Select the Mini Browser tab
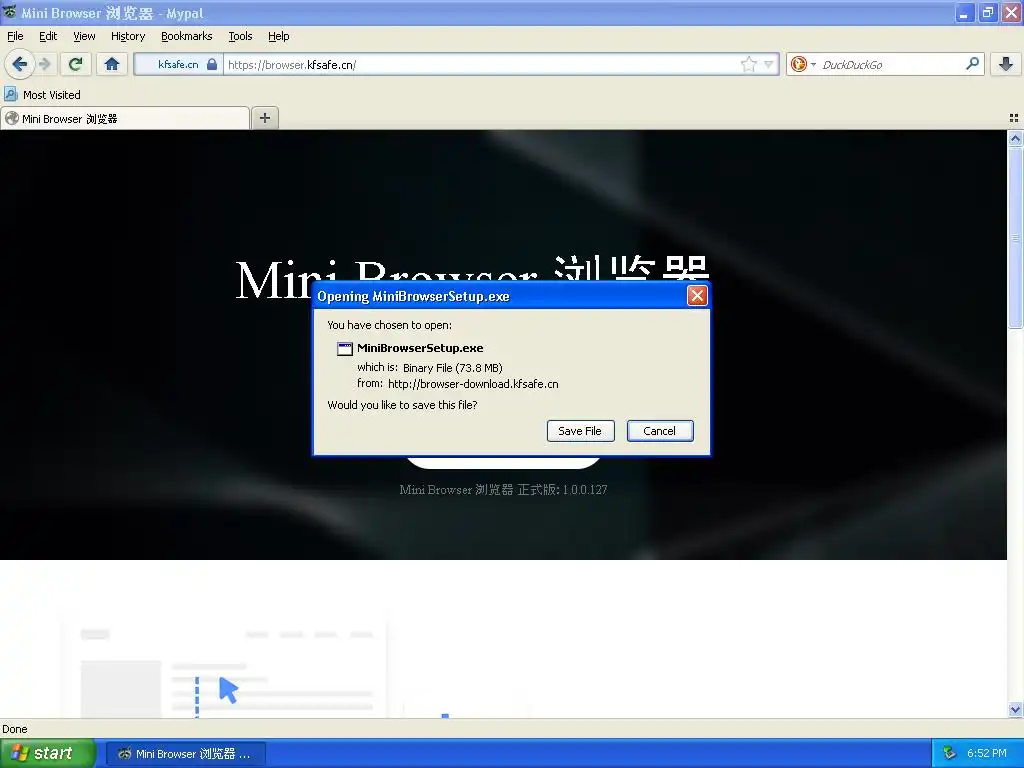Image resolution: width=1024 pixels, height=768 pixels. pyautogui.click(x=125, y=118)
